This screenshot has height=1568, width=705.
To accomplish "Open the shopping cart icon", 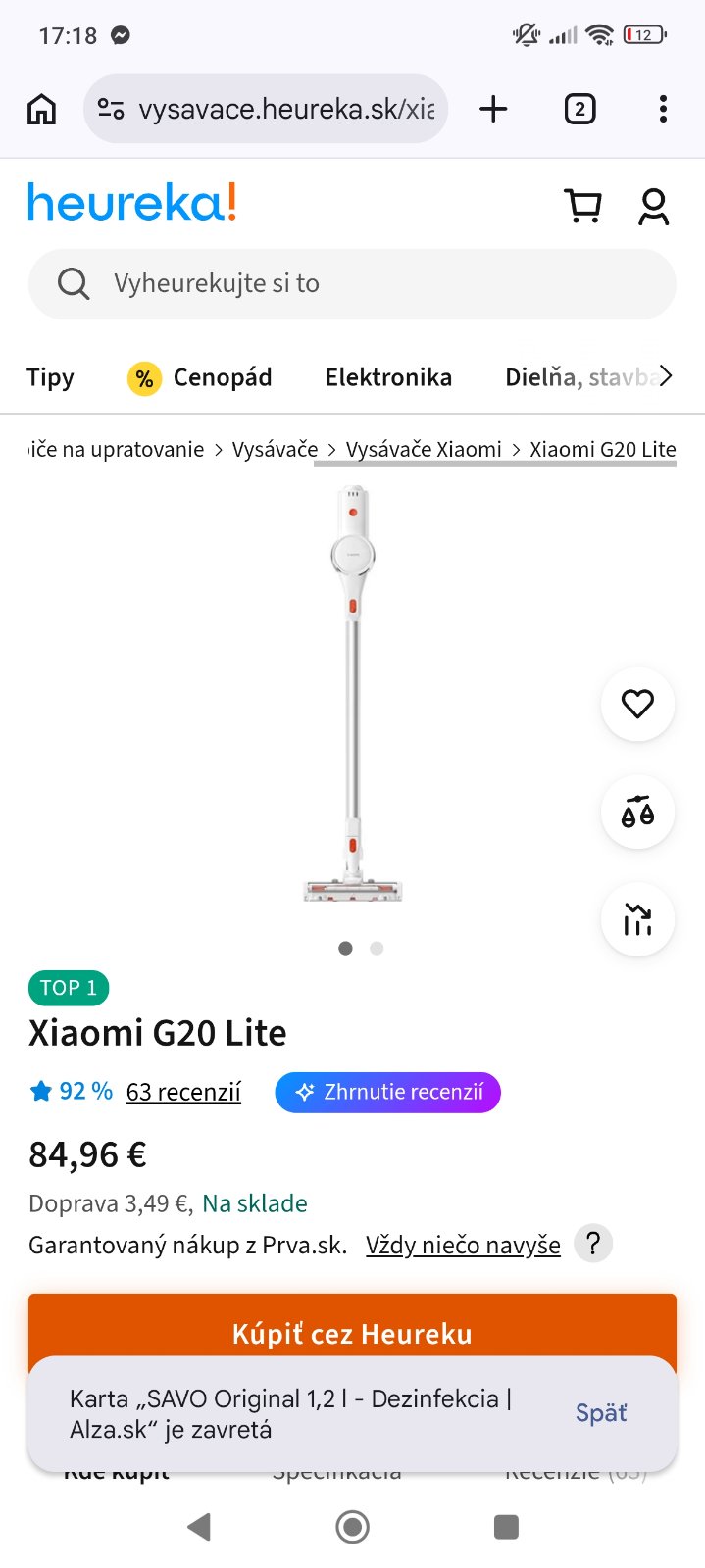I will pyautogui.click(x=583, y=206).
